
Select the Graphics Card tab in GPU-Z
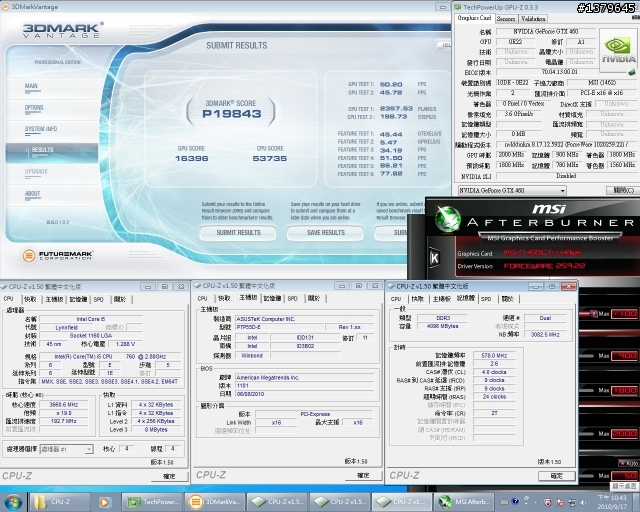click(474, 18)
